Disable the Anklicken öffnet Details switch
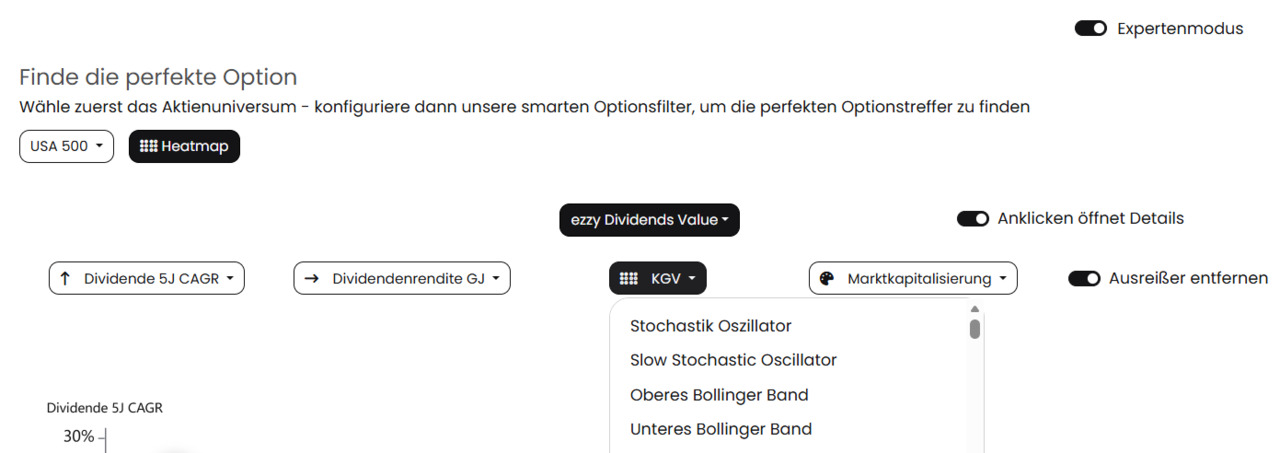The image size is (1280, 453). [x=973, y=218]
